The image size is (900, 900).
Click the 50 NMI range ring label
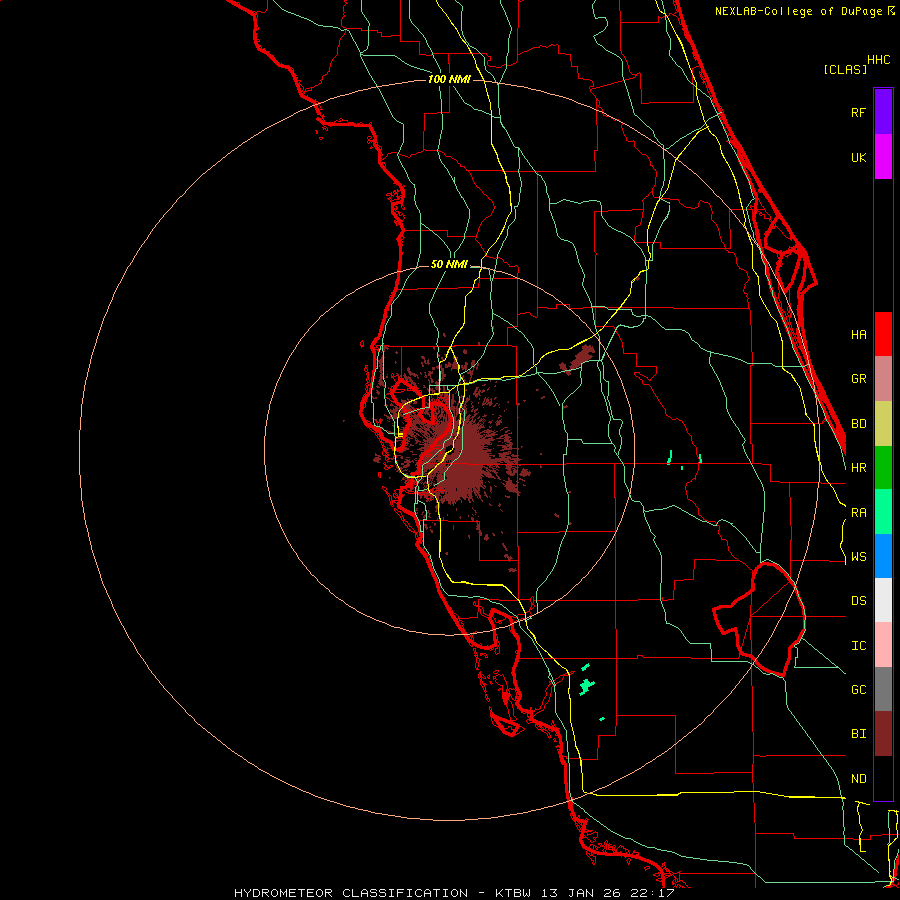click(x=449, y=264)
